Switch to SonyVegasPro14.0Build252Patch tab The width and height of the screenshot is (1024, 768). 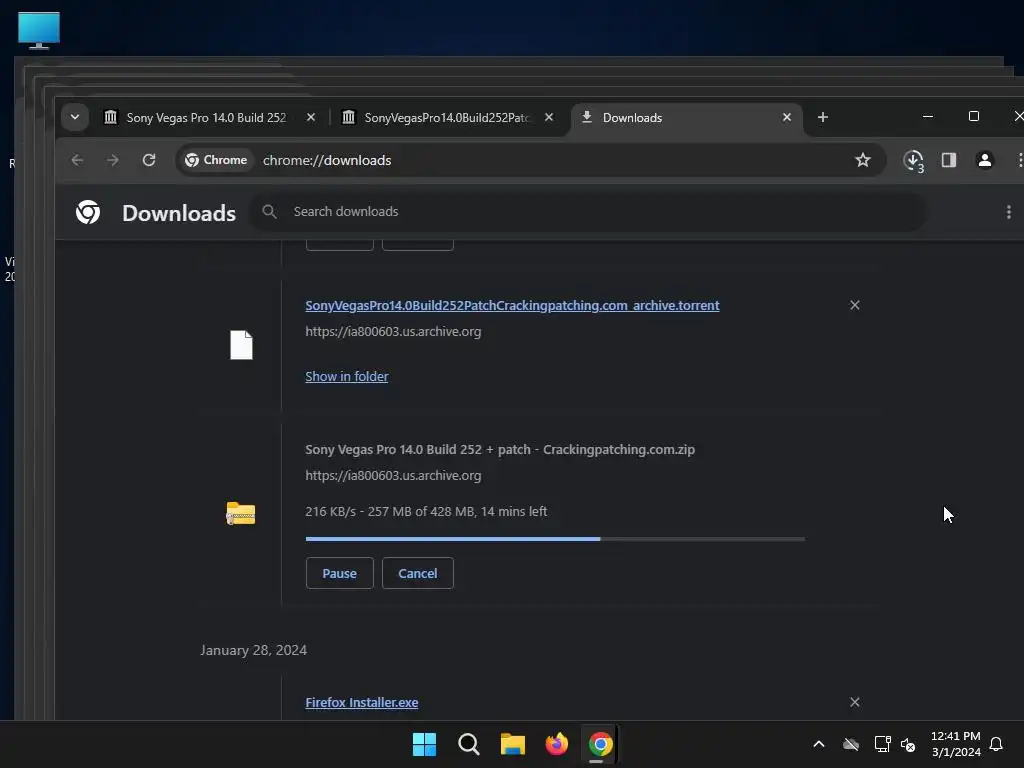(x=448, y=118)
